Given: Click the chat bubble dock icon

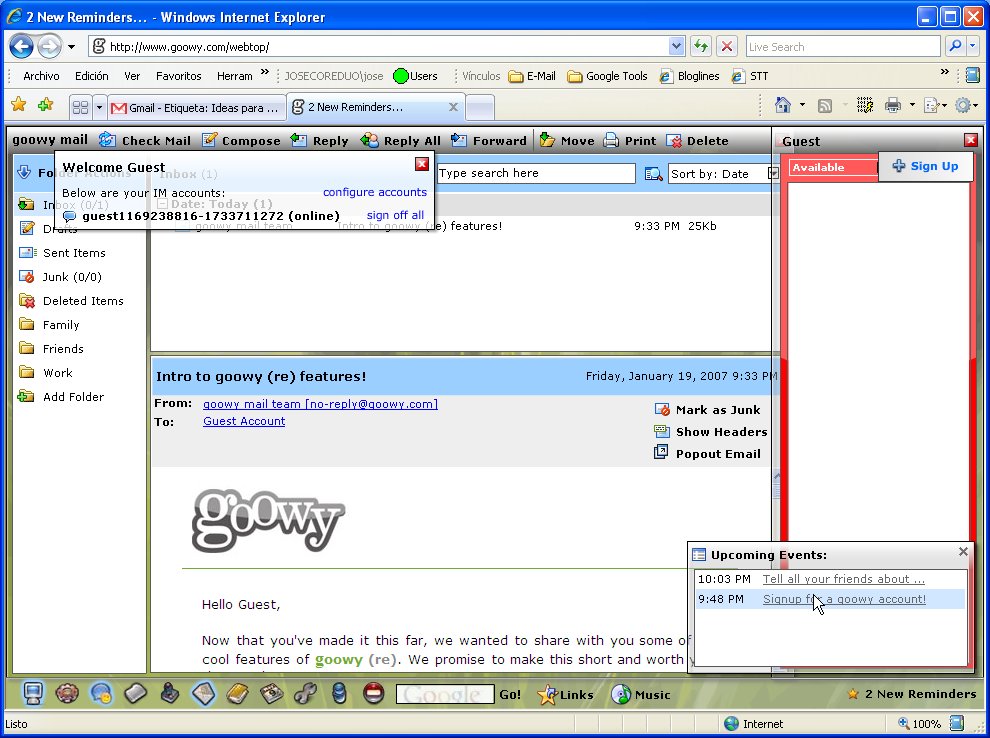Looking at the screenshot, I should (101, 693).
